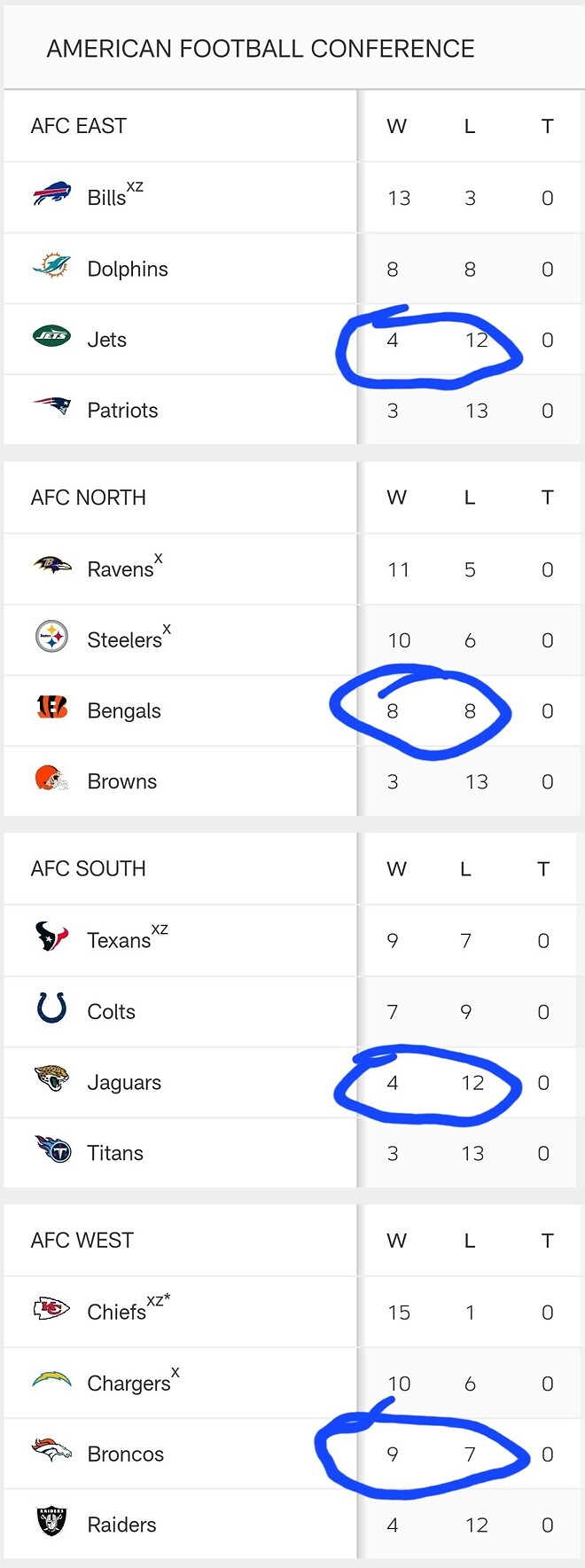Click the Buffalo Bills team logo
This screenshot has height=1568, width=585.
pyautogui.click(x=51, y=193)
